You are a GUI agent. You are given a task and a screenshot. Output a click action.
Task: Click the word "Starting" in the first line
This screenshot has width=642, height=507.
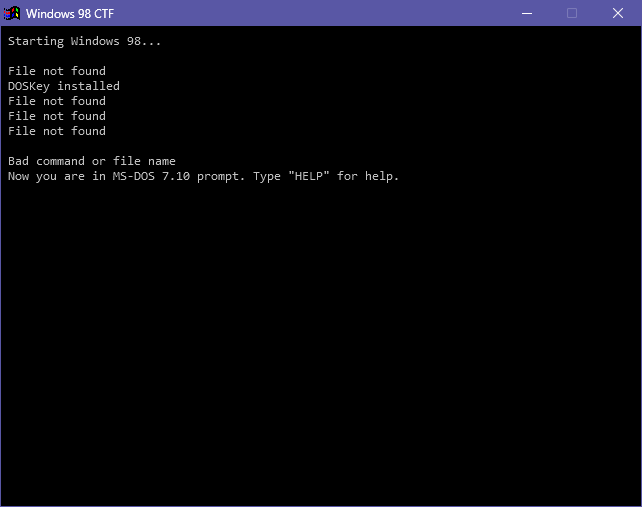36,41
